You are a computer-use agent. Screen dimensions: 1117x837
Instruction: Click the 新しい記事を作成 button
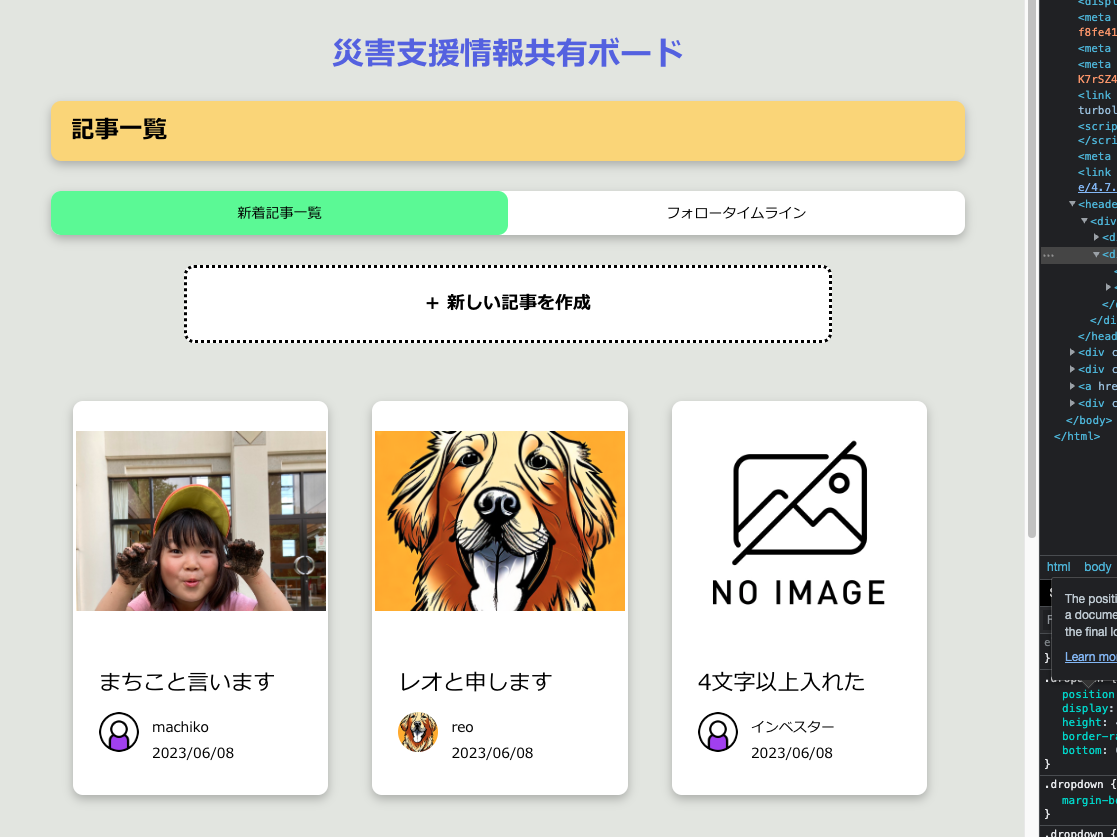506,302
